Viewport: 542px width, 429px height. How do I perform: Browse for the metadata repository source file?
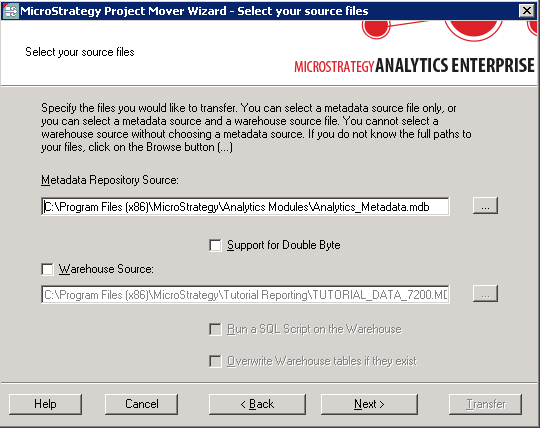coord(485,206)
